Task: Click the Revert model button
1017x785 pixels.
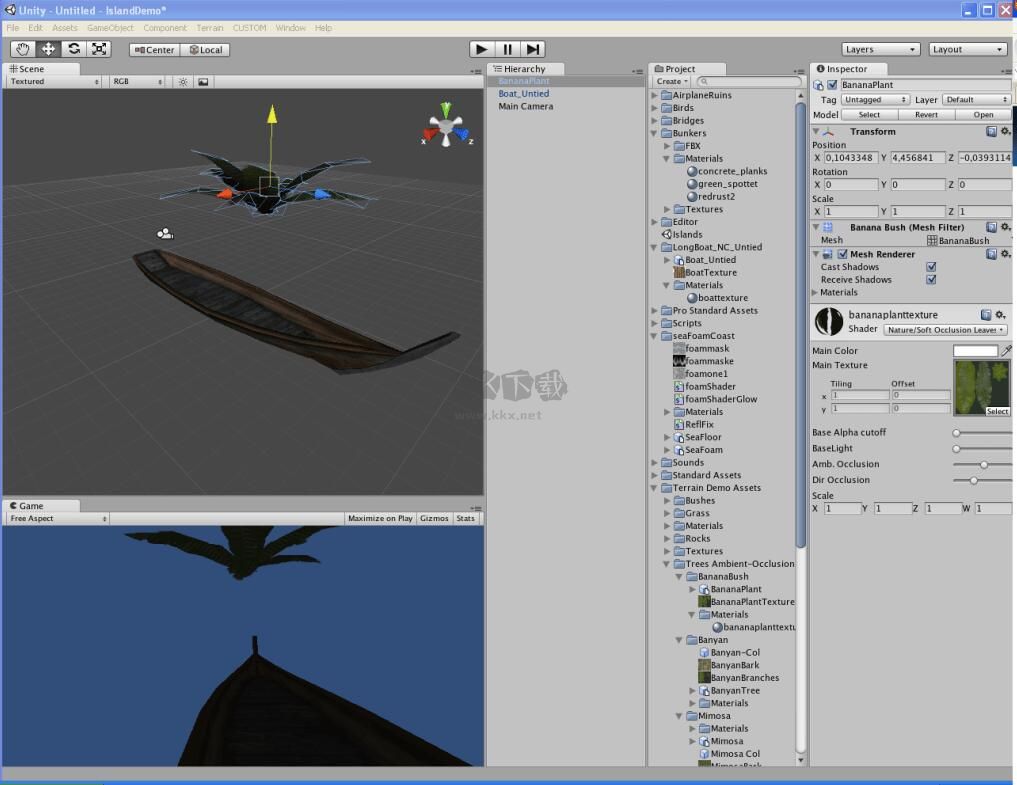Action: [x=926, y=115]
